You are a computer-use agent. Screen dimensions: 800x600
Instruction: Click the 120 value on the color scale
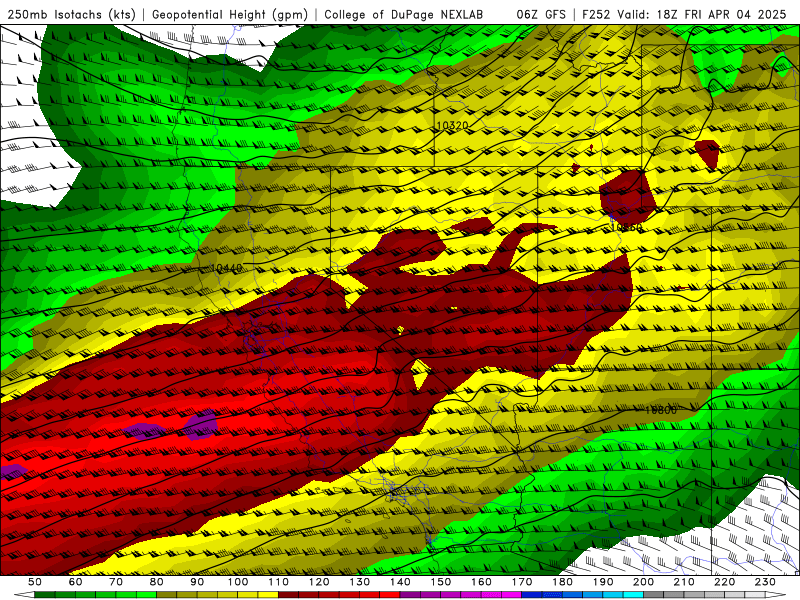pyautogui.click(x=319, y=582)
